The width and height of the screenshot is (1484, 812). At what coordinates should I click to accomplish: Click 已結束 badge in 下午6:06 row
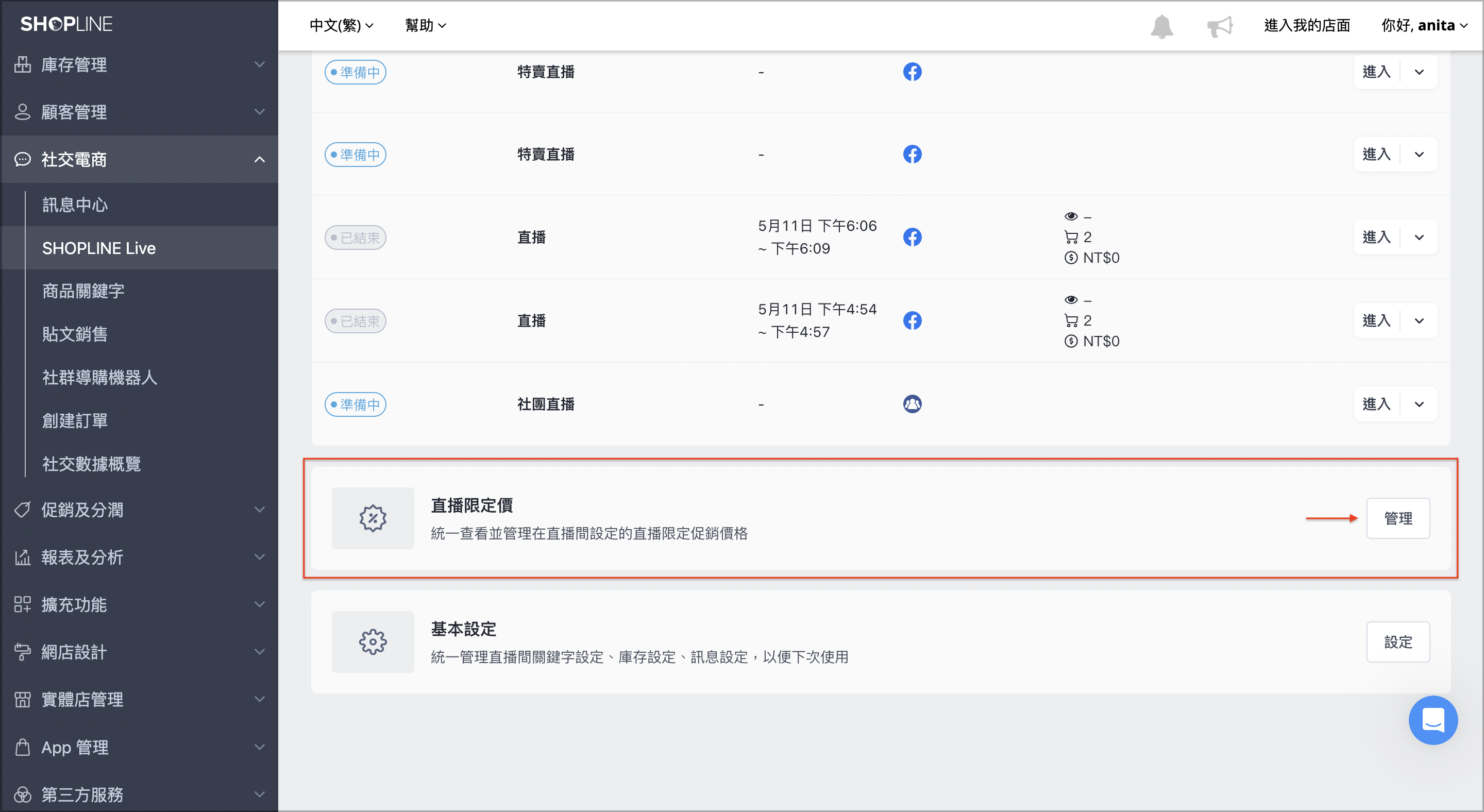pyautogui.click(x=356, y=238)
